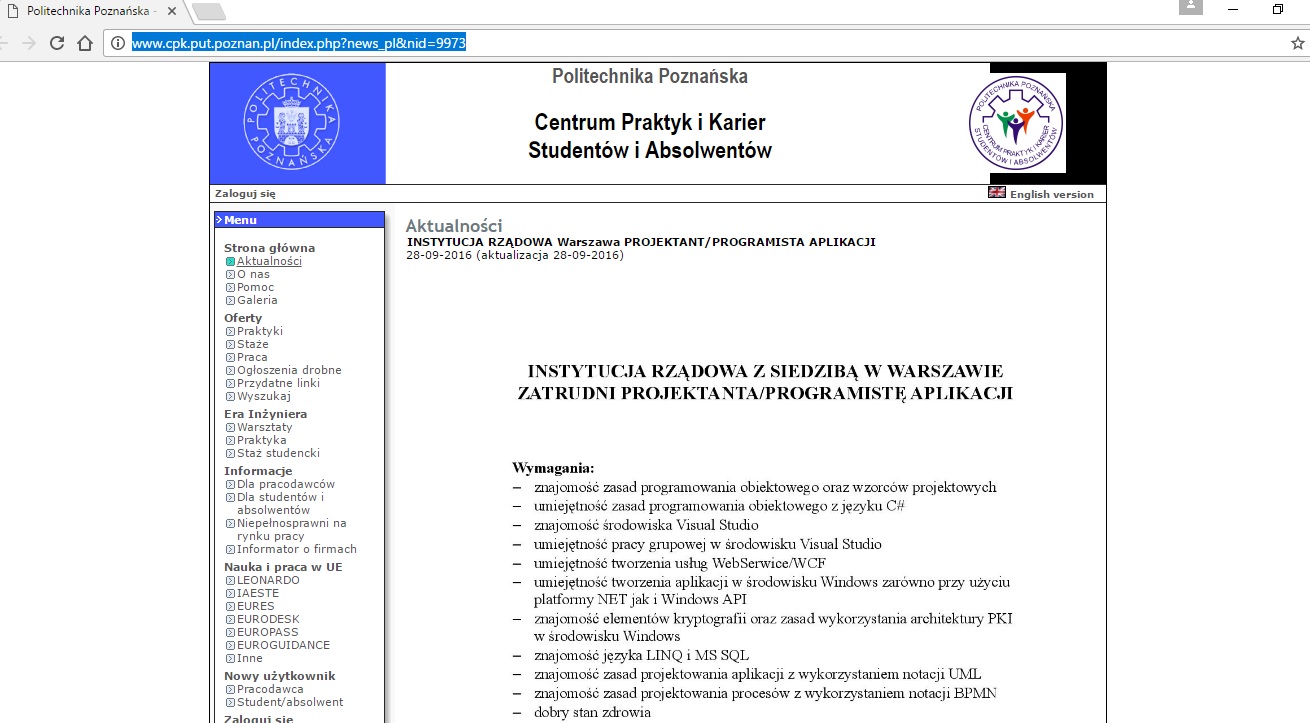This screenshot has height=723, width=1310.
Task: Open the Galeria menu item
Action: 257,300
